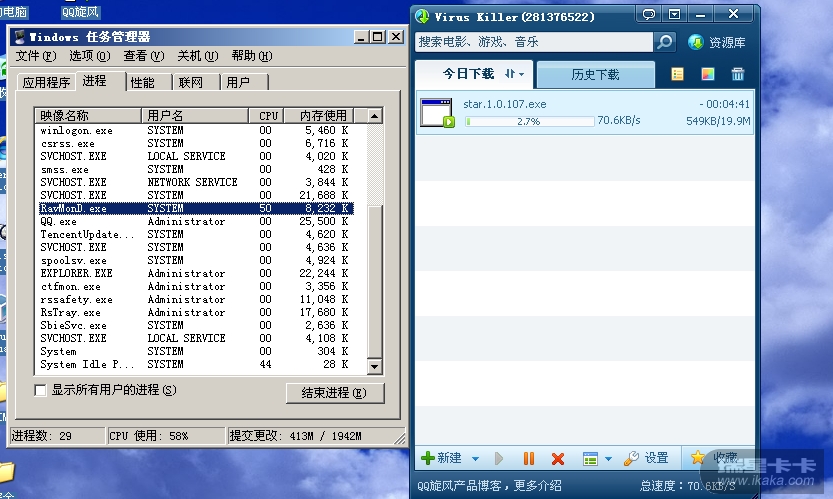The height and width of the screenshot is (499, 833).
Task: Click the colorful picture view icon
Action: [x=708, y=74]
